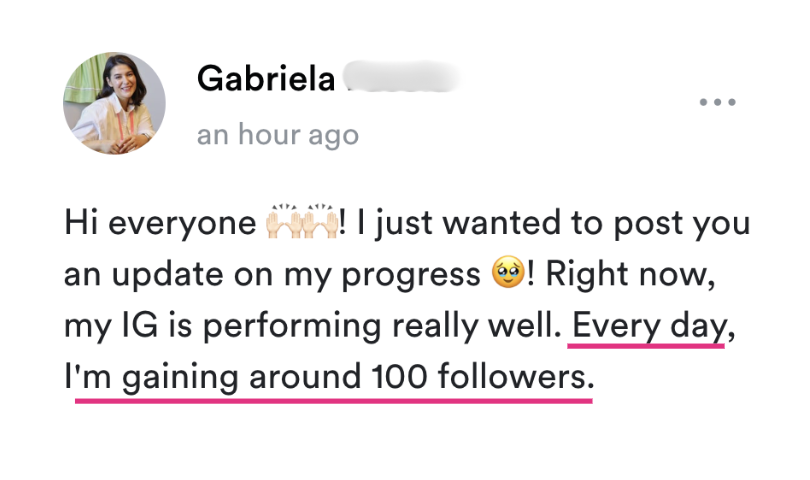The width and height of the screenshot is (810, 480).
Task: Click the words "performing really well"
Action: click(382, 327)
